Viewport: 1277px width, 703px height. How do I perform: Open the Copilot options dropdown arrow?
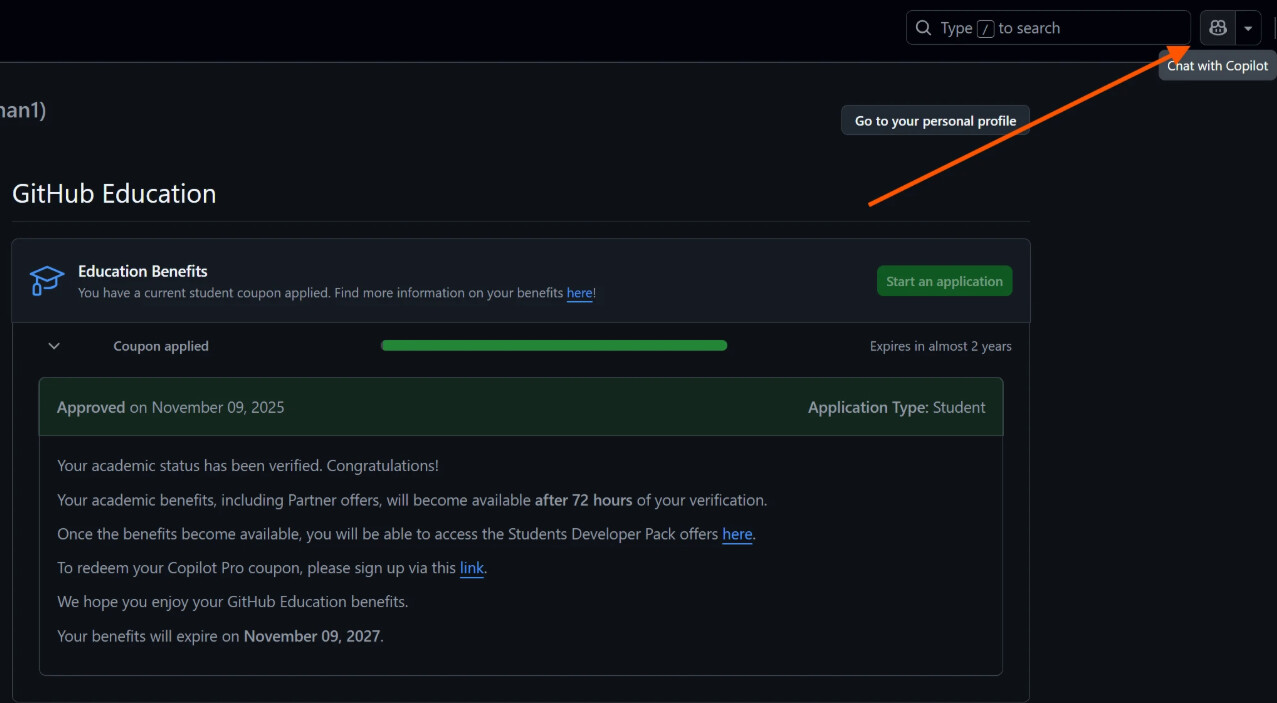pos(1247,27)
